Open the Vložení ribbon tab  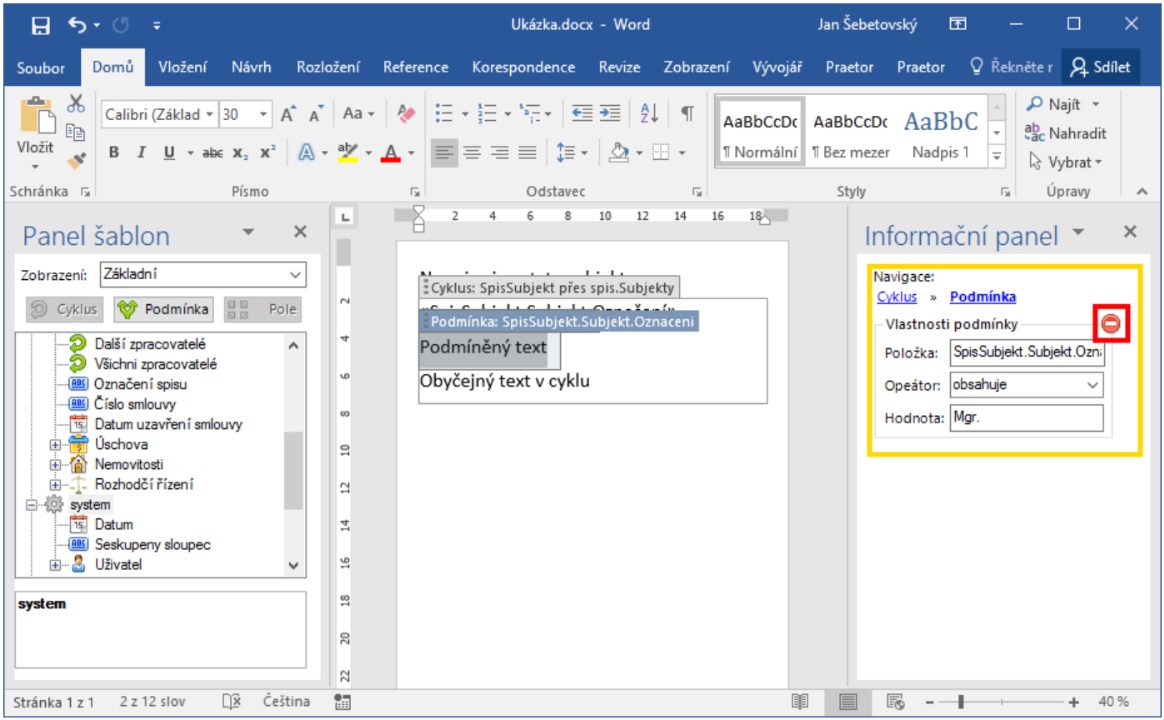[x=183, y=67]
